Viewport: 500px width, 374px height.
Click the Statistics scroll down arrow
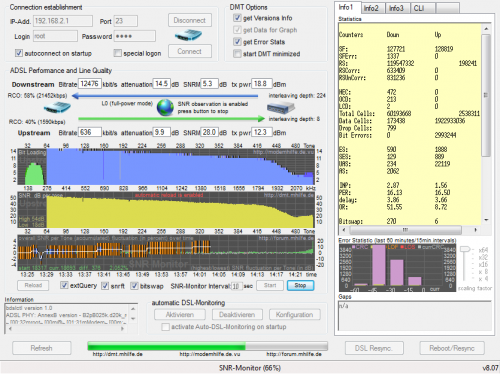486,220
